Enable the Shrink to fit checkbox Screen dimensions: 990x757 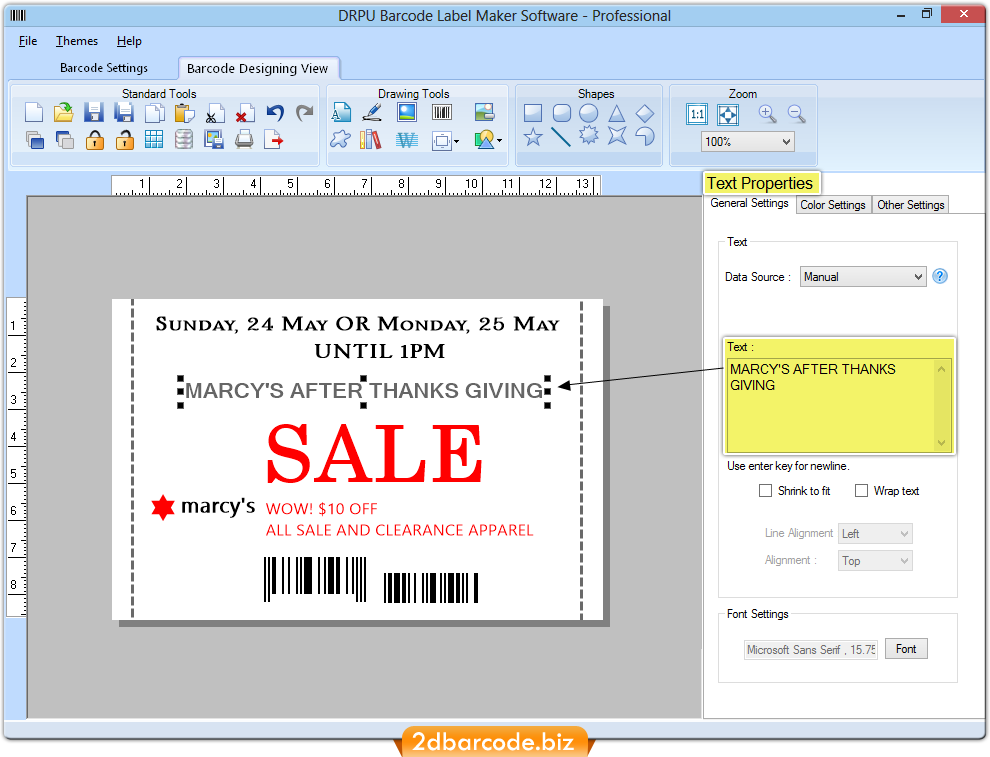pyautogui.click(x=765, y=491)
